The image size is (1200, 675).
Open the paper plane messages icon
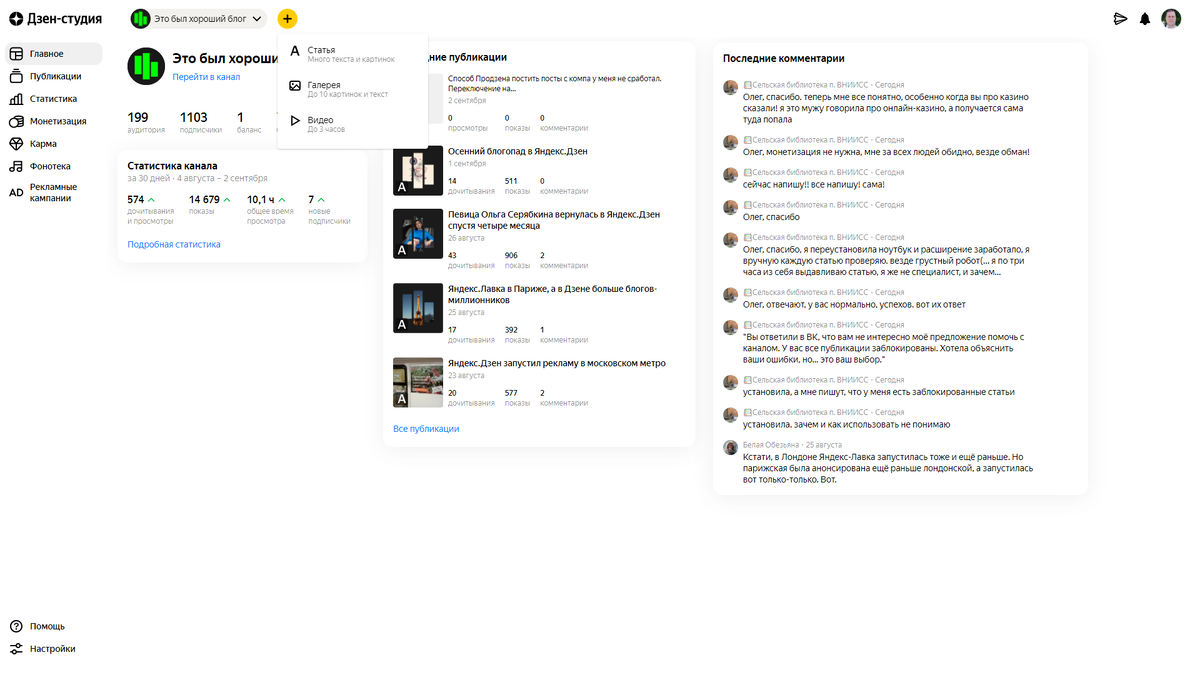tap(1120, 18)
